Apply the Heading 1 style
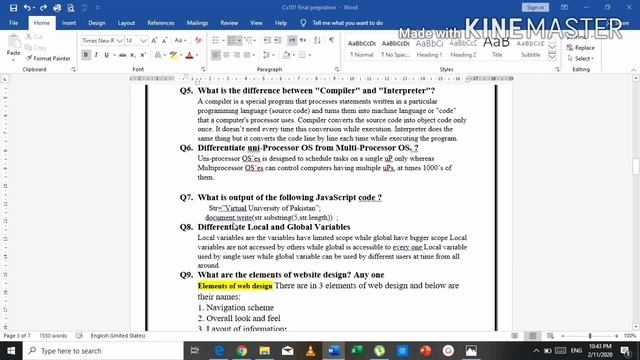The image size is (640, 360). tap(429, 48)
